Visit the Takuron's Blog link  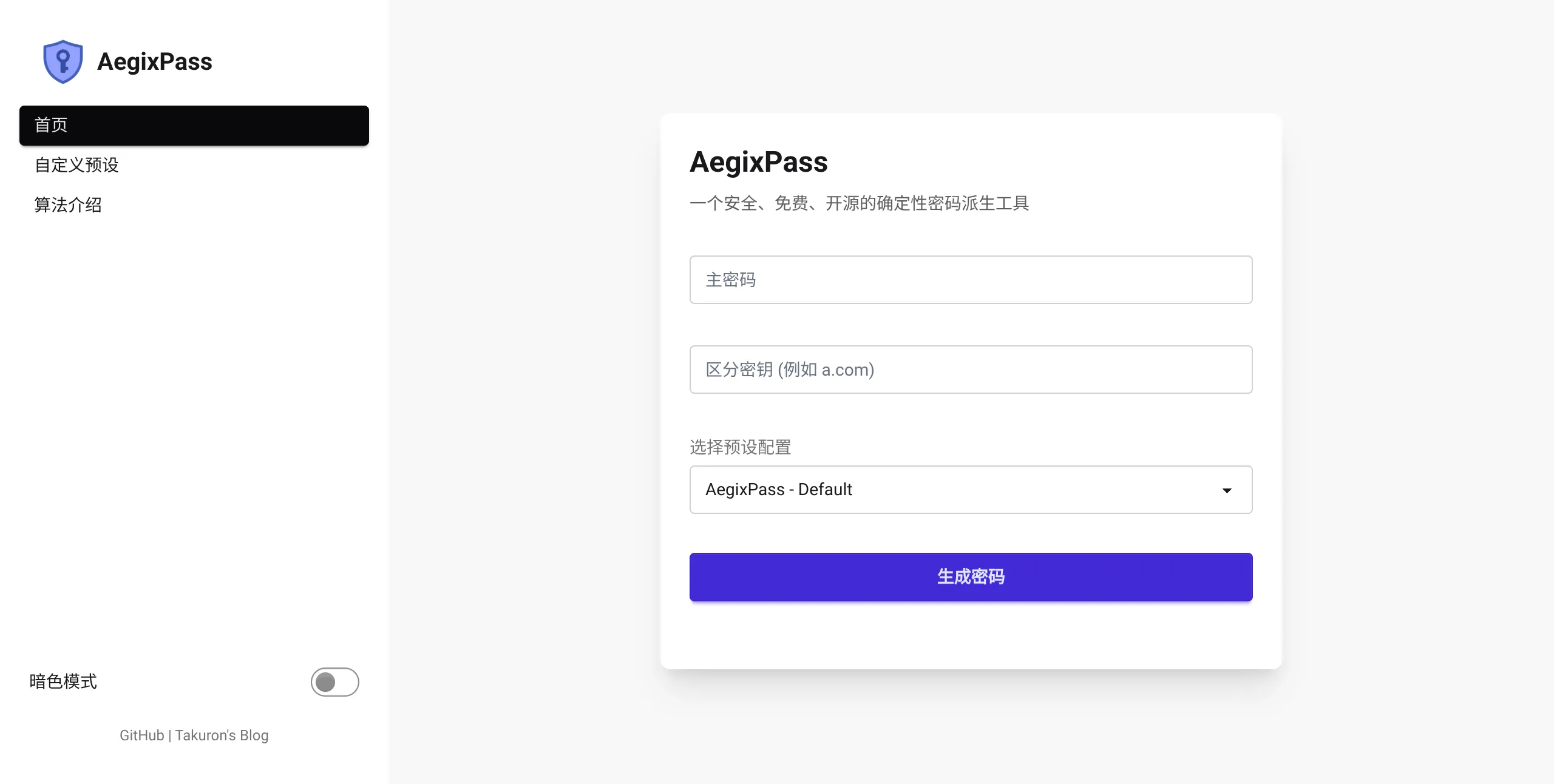[x=222, y=735]
